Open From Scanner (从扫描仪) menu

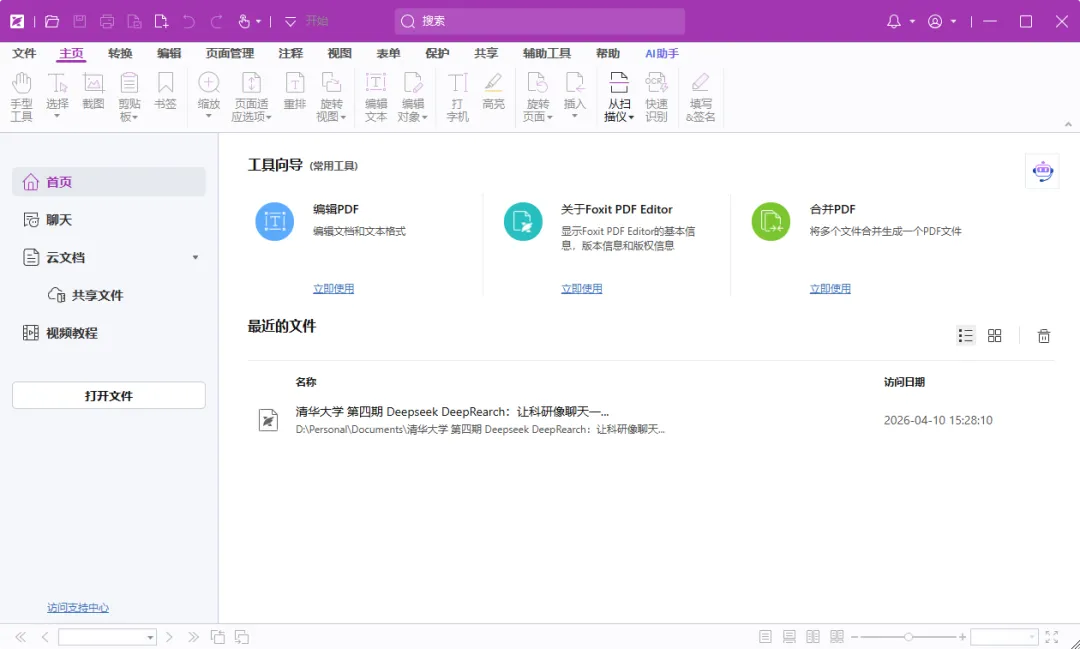(619, 96)
